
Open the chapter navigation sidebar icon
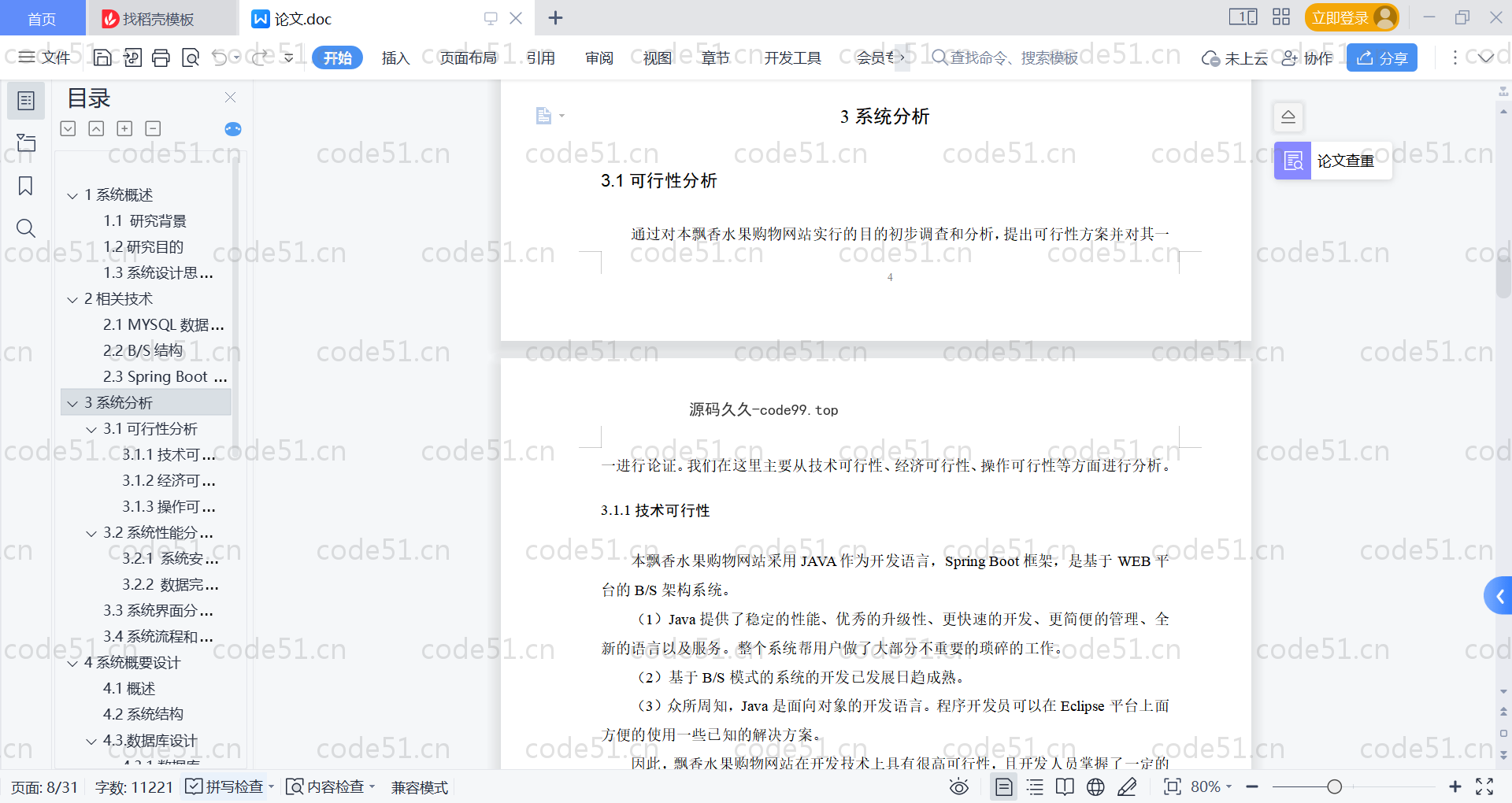(x=26, y=142)
